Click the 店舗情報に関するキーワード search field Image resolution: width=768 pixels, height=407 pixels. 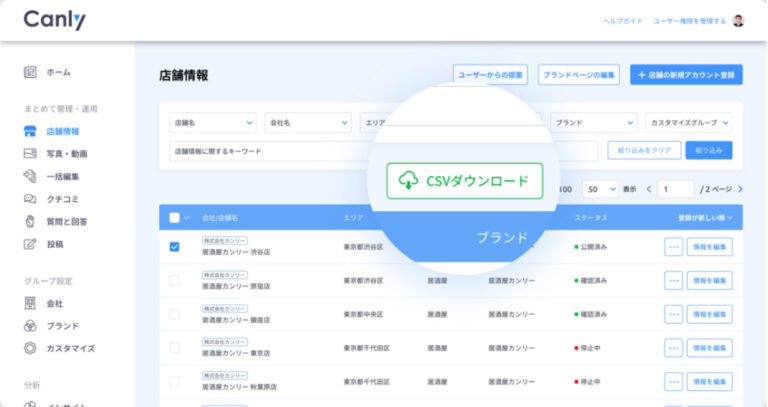260,150
